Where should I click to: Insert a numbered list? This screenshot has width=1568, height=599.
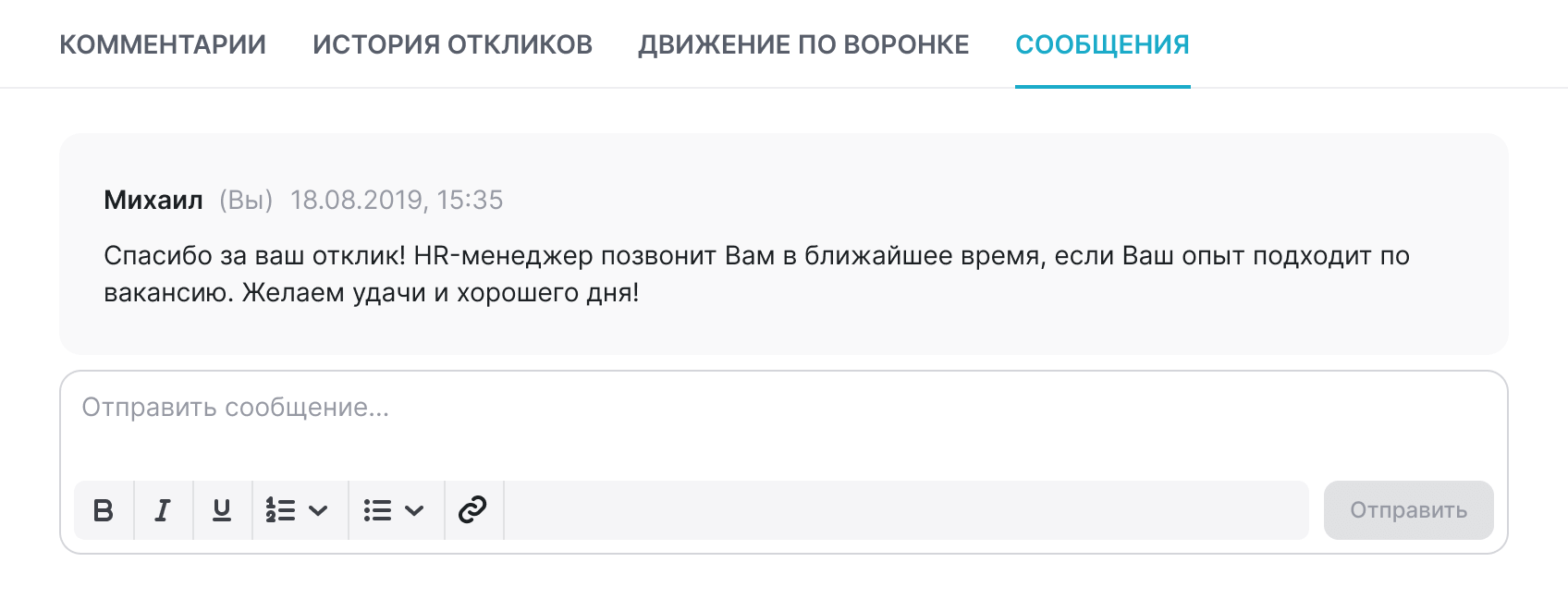click(x=280, y=510)
